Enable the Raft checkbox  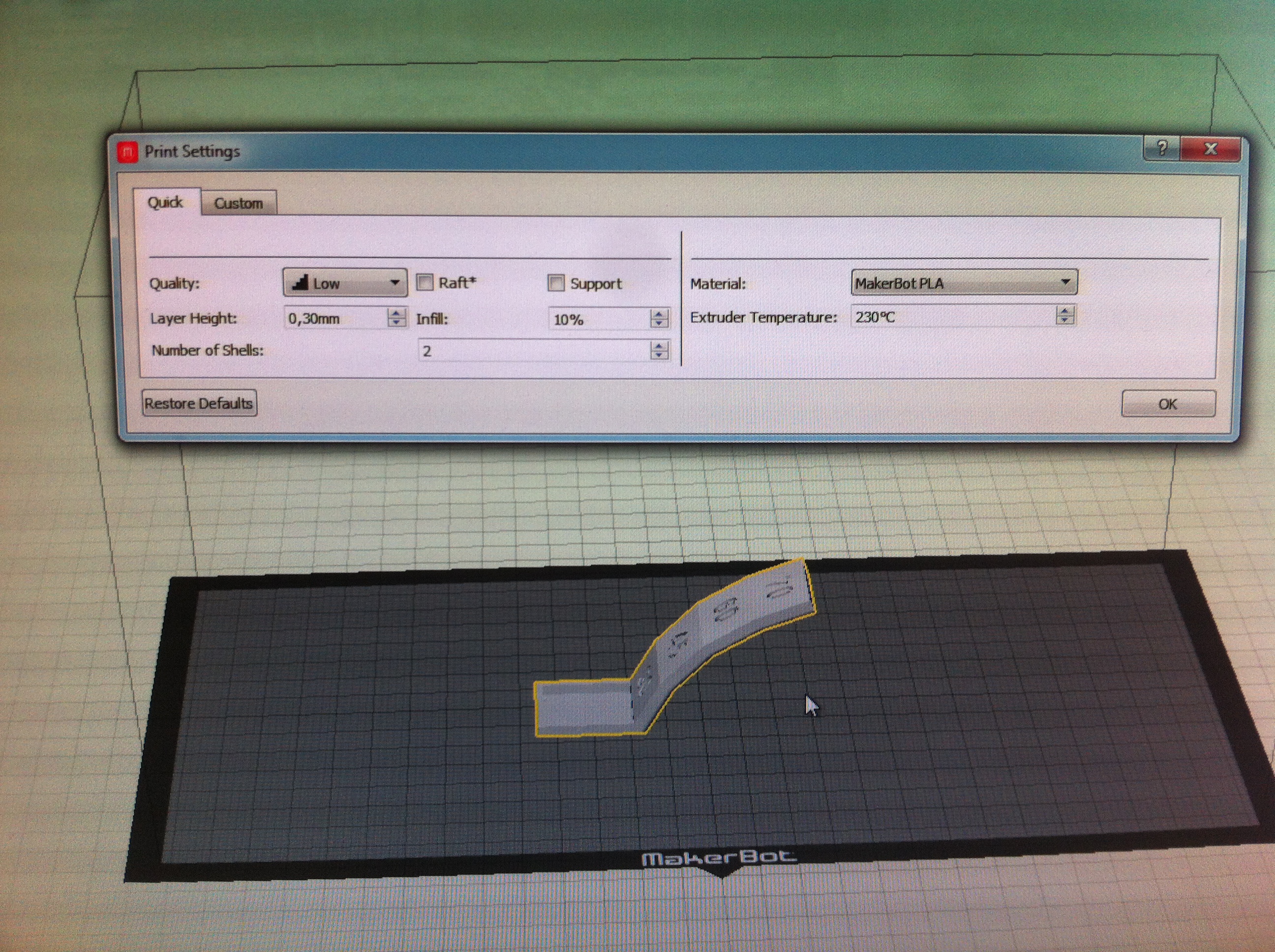[x=425, y=282]
